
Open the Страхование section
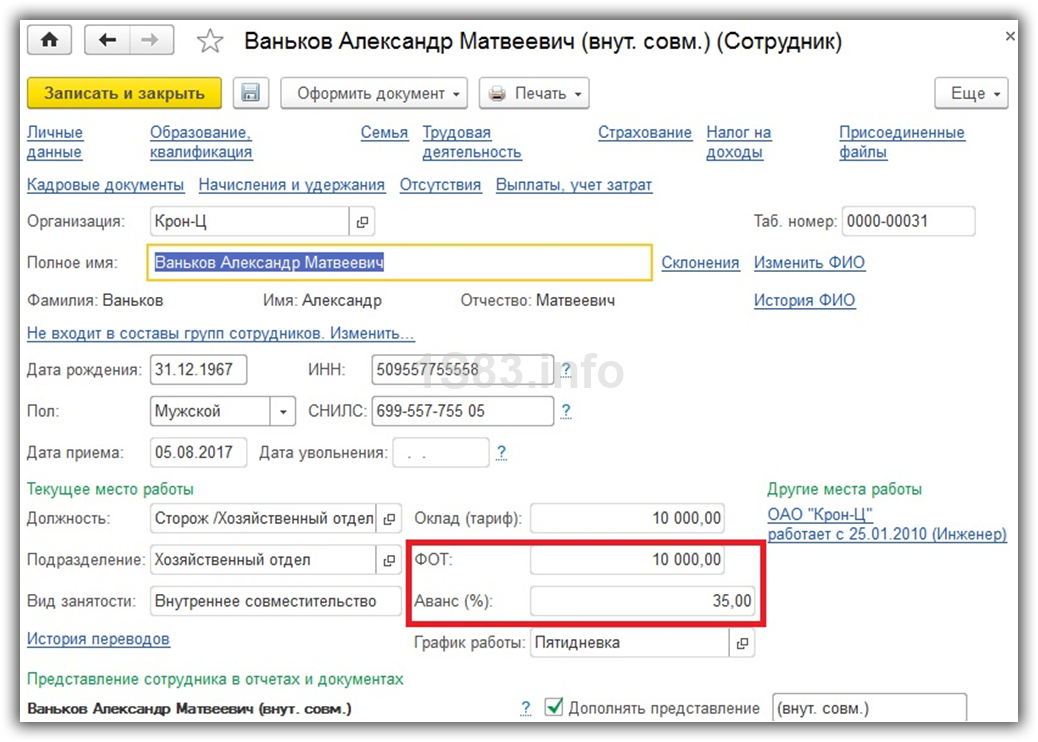[645, 132]
